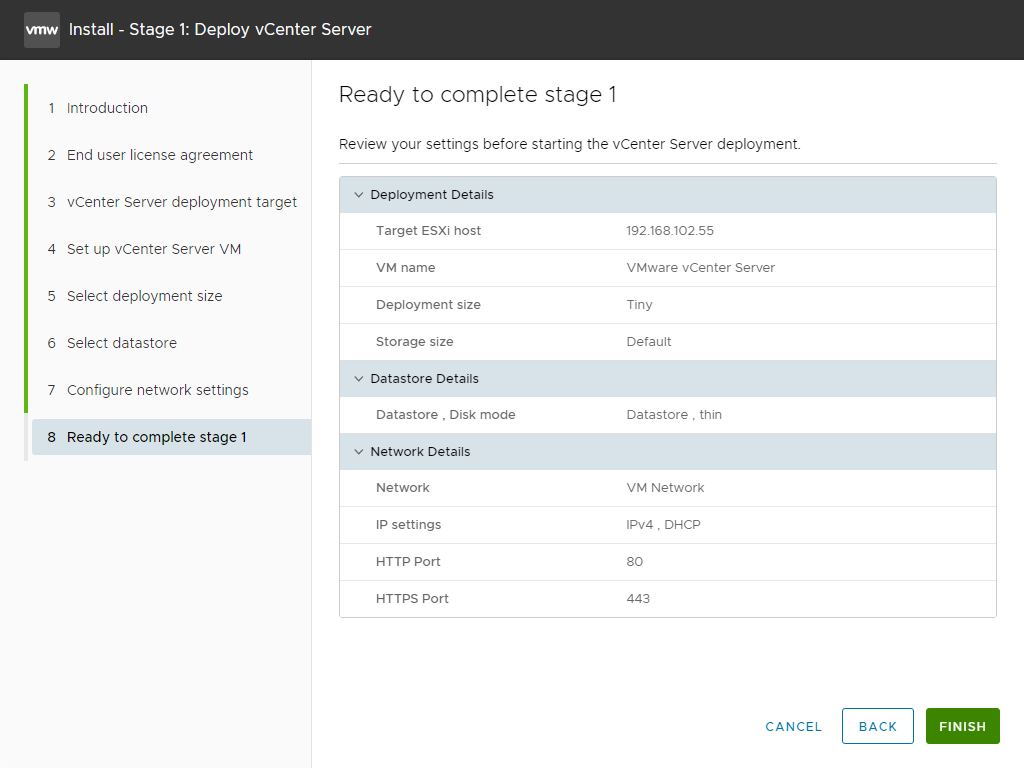
Task: Select step 8 Ready to complete stage 1
Action: pos(171,437)
